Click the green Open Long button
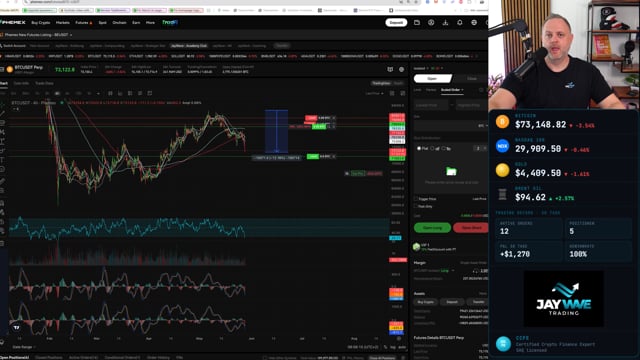The height and width of the screenshot is (360, 640). pos(432,228)
